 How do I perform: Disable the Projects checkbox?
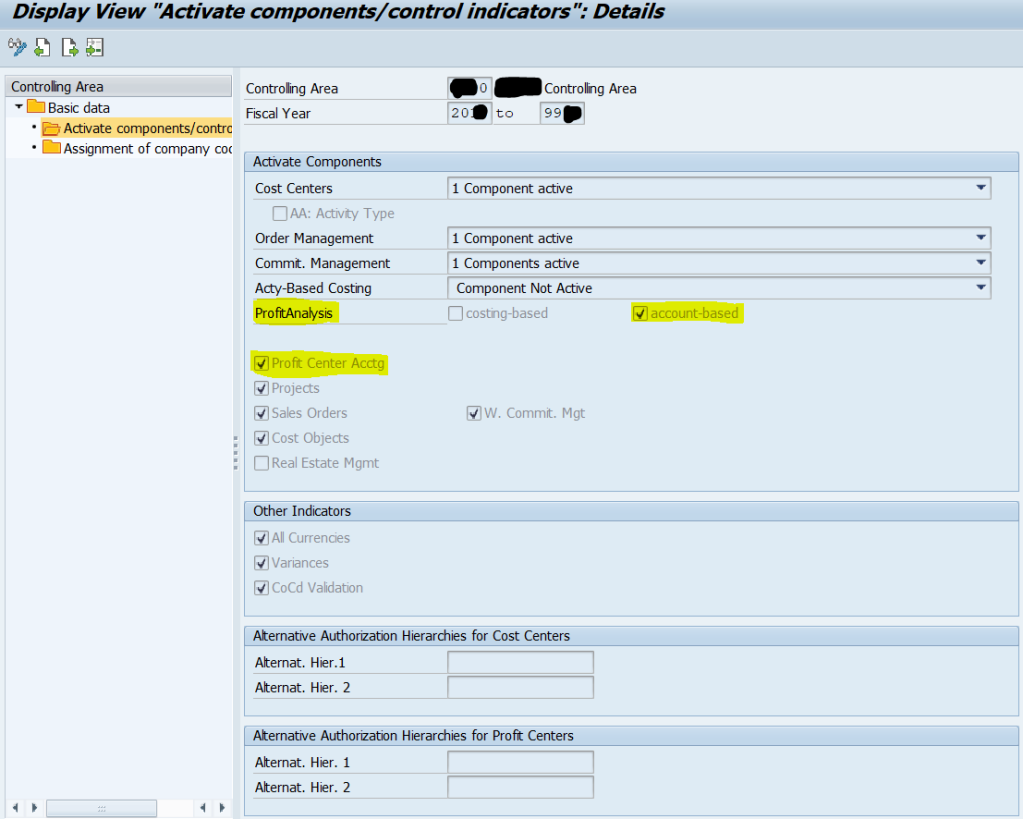pos(261,388)
